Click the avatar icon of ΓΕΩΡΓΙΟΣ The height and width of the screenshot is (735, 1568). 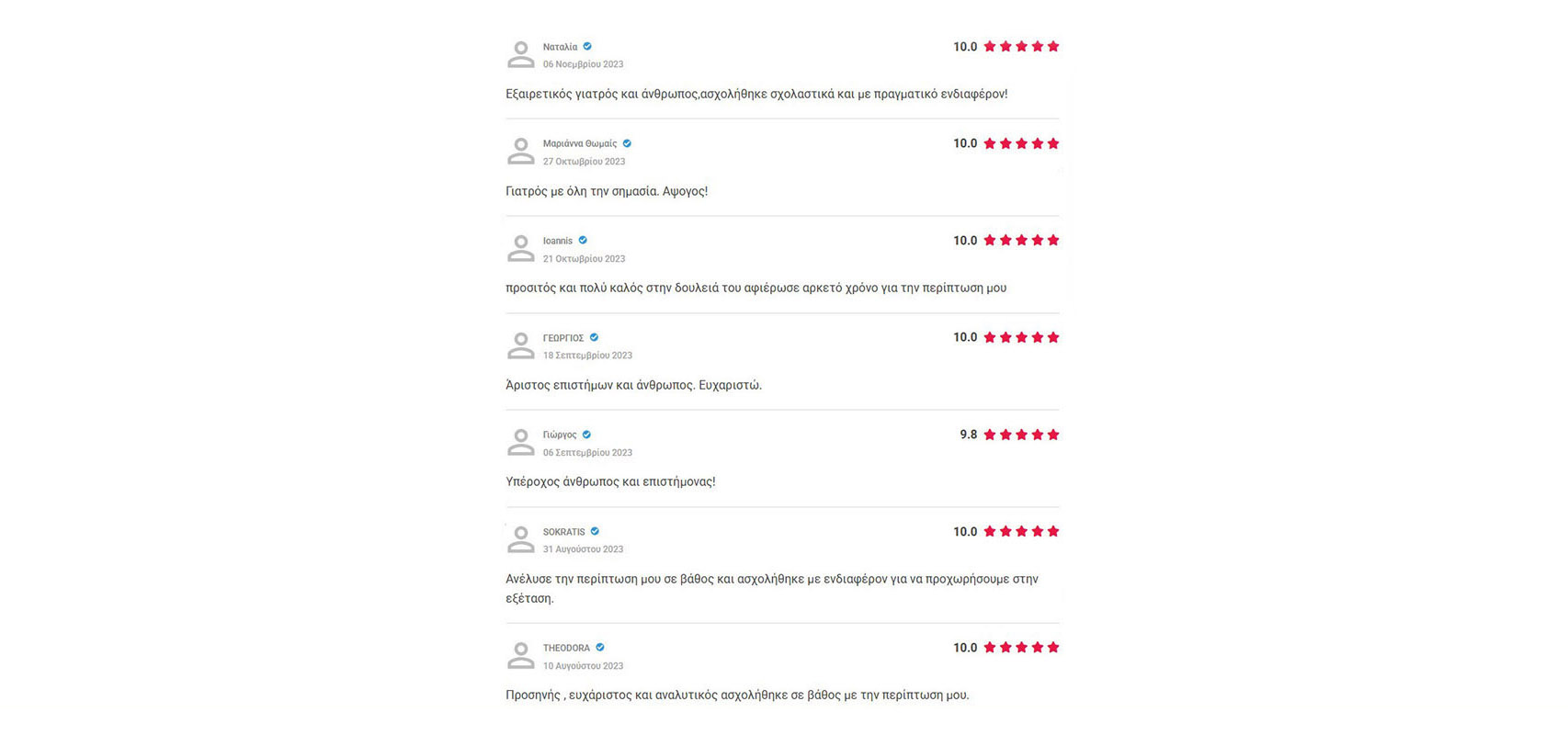[521, 345]
